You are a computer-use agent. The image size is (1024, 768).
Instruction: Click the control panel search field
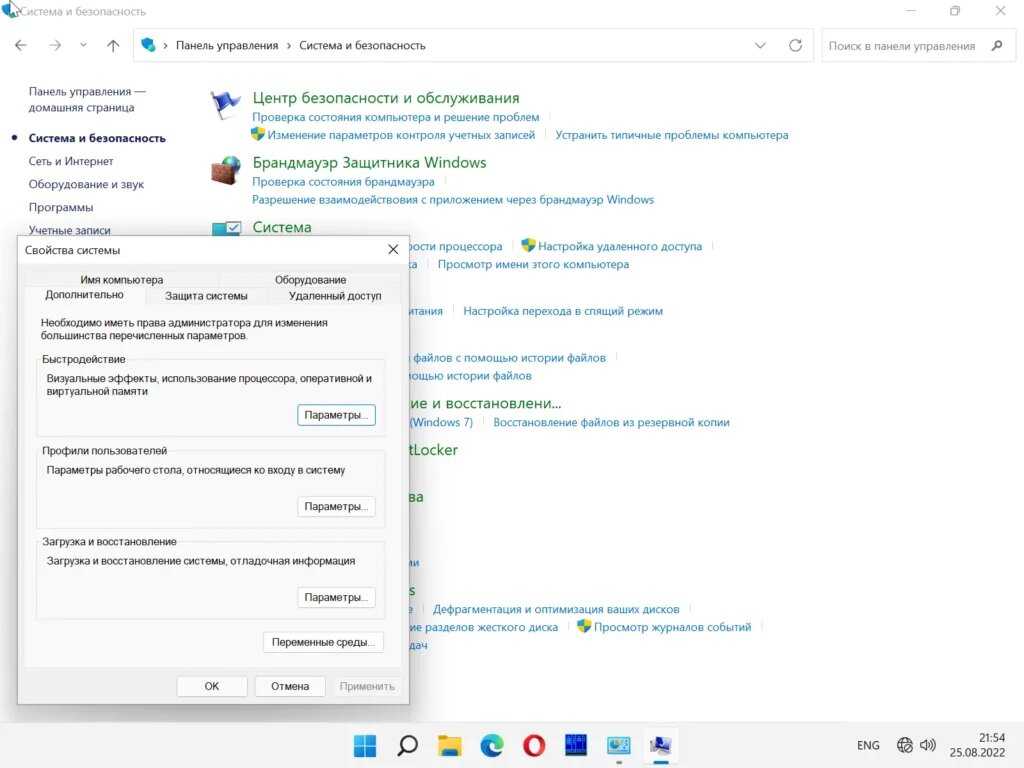[901, 45]
